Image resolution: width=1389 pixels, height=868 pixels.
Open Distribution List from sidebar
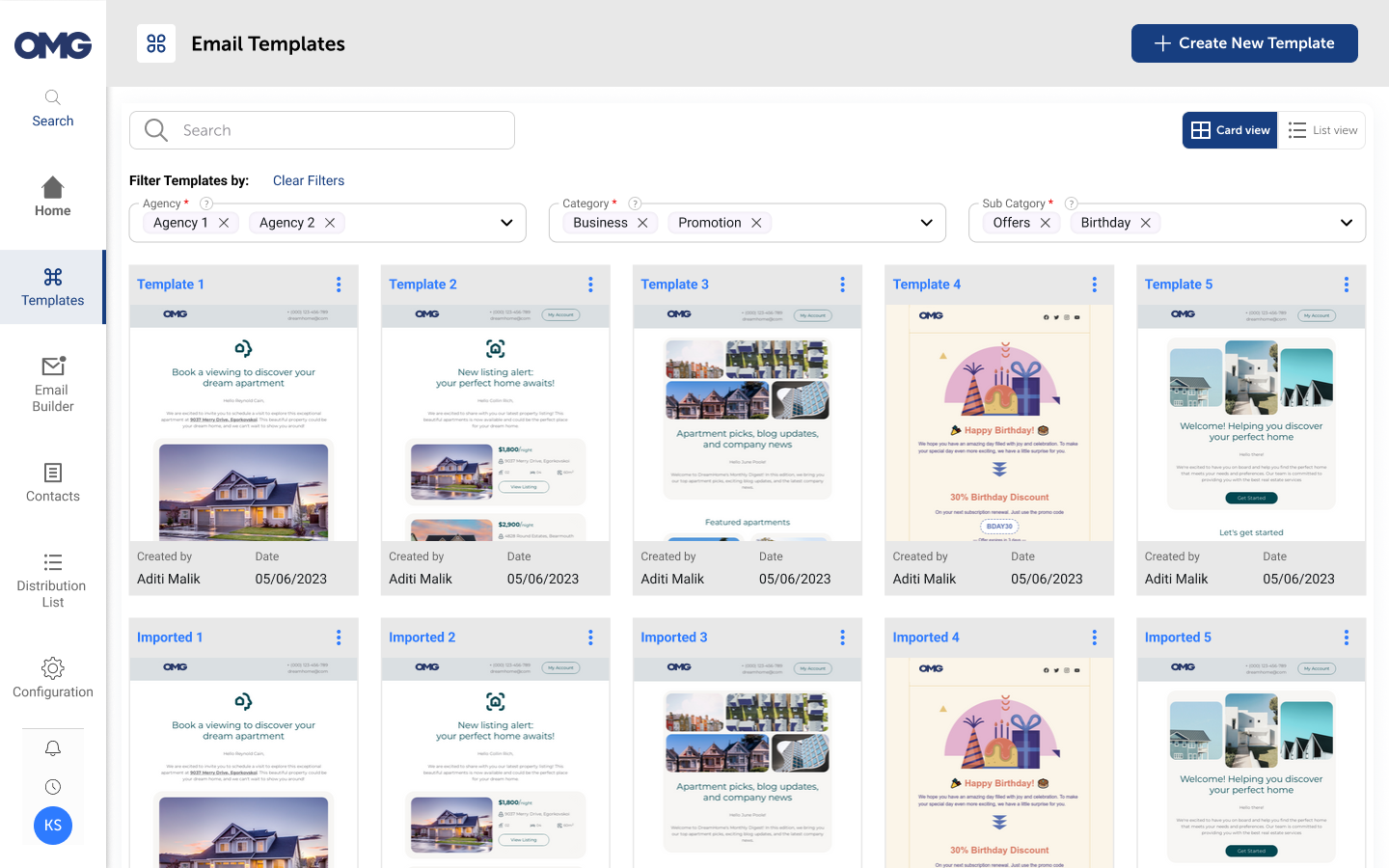point(53,580)
